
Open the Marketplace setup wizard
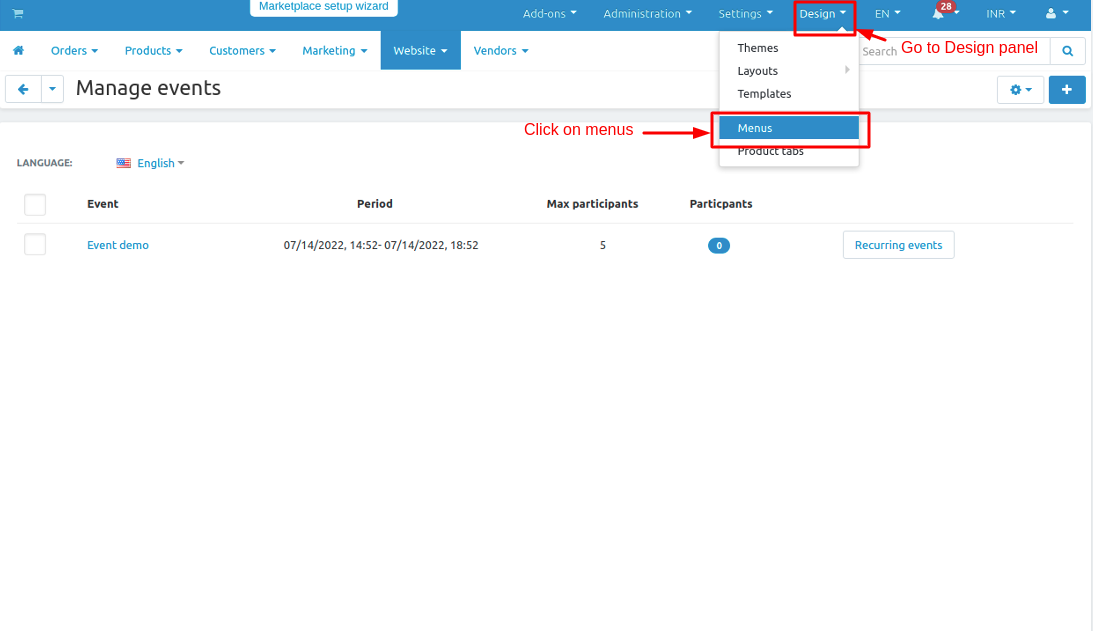(x=323, y=7)
